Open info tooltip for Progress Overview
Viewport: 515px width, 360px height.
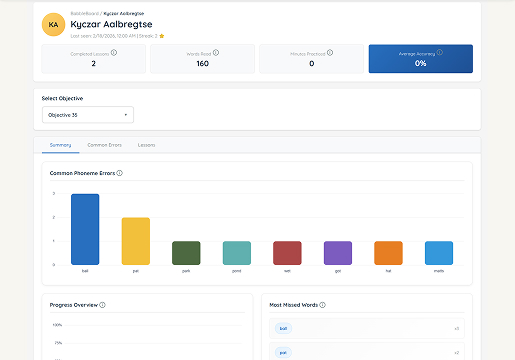102,305
